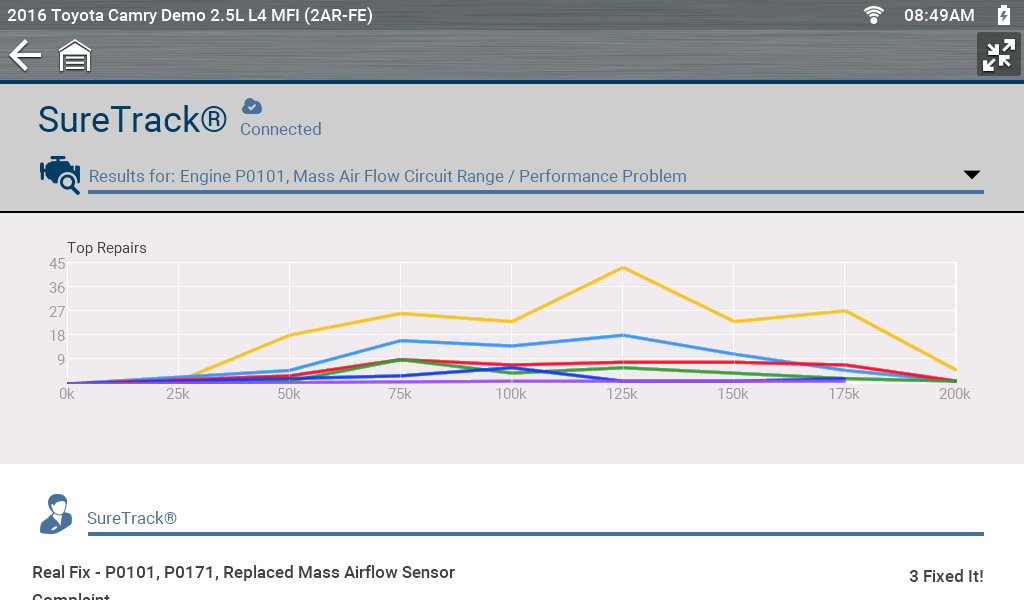This screenshot has width=1024, height=600.
Task: Tap the battery charging indicator icon
Action: pos(1003,15)
